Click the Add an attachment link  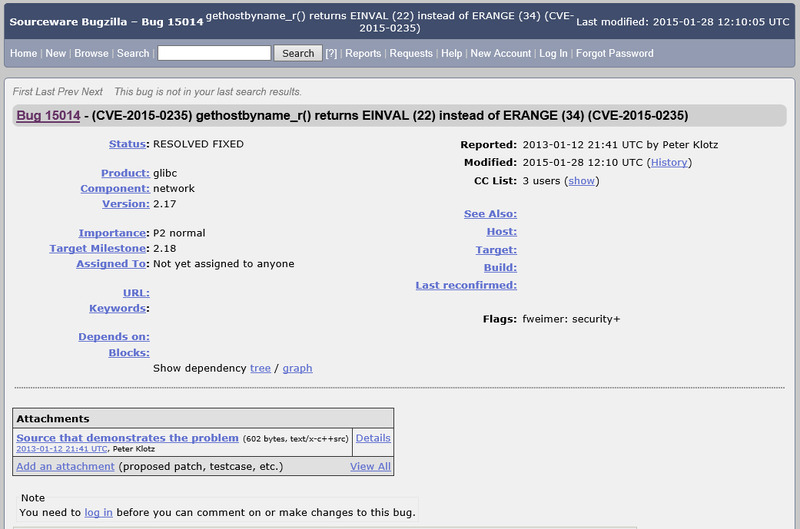click(x=65, y=466)
